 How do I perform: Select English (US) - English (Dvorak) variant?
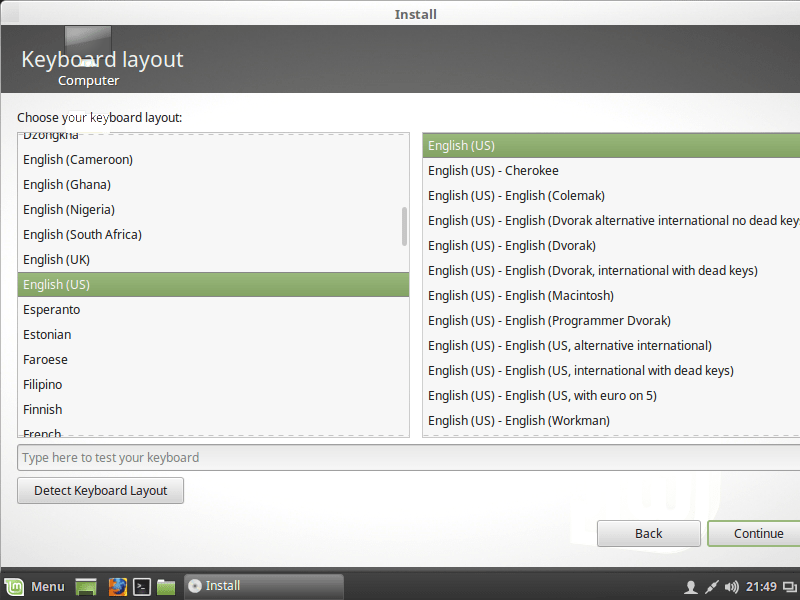(x=611, y=246)
